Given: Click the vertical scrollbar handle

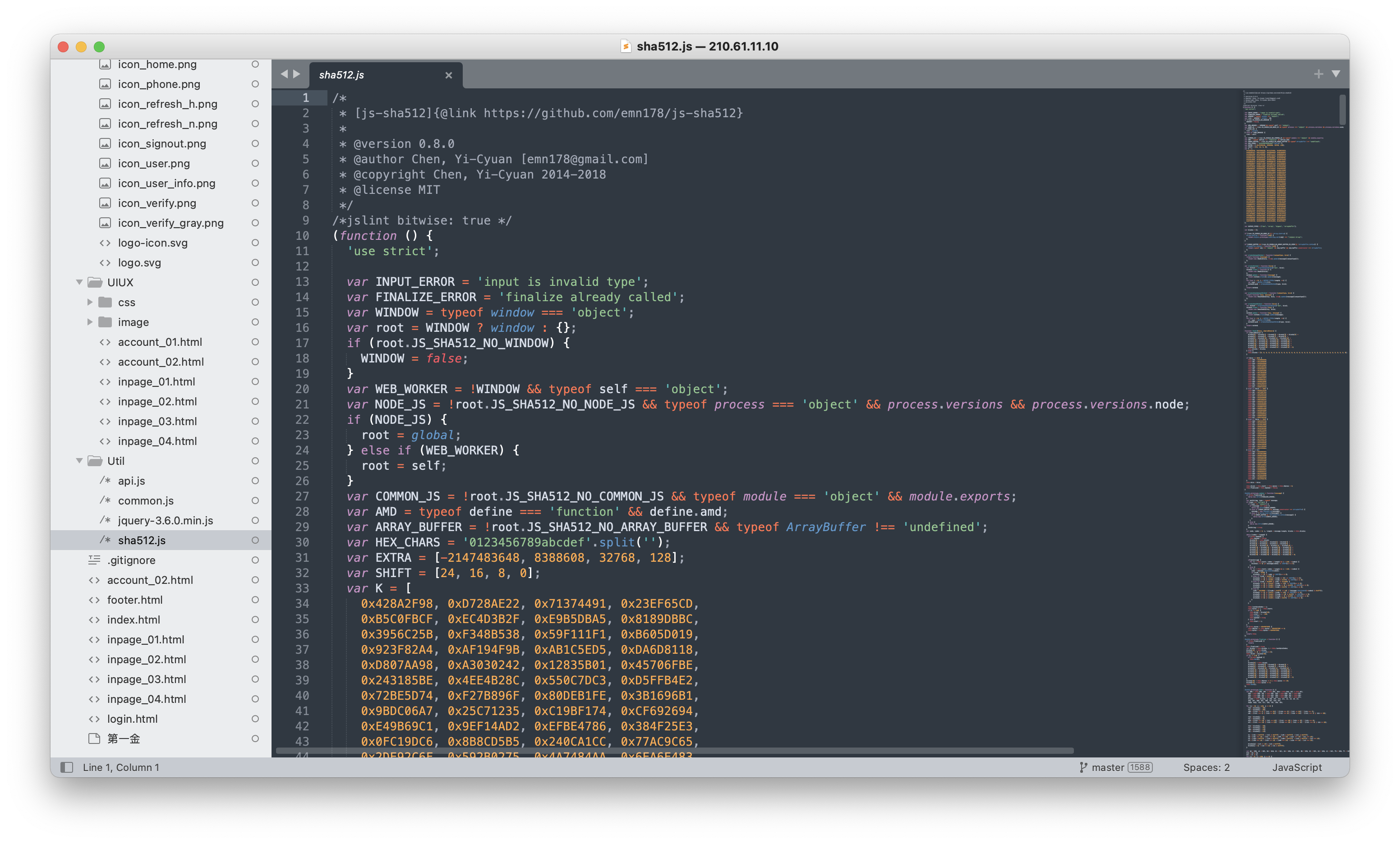Looking at the screenshot, I should coord(1343,110).
